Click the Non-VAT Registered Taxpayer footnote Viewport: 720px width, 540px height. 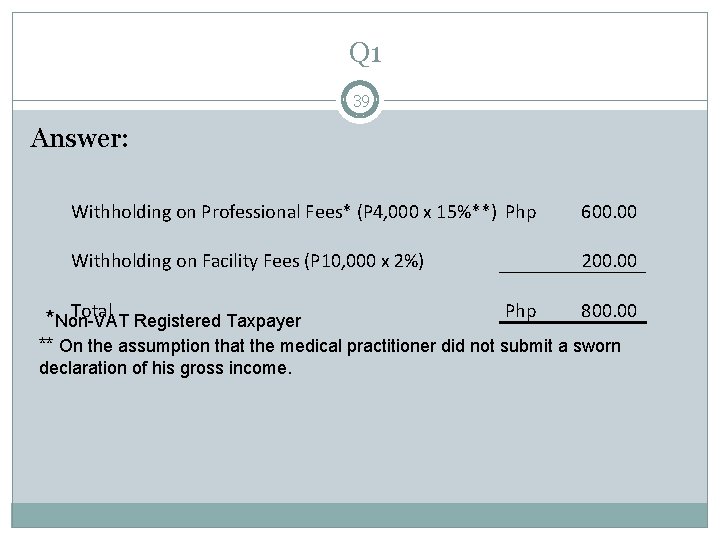pos(174,321)
